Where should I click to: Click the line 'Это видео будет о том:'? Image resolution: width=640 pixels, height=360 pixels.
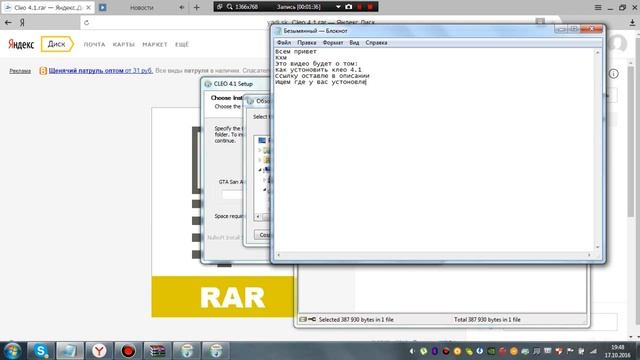(316, 64)
